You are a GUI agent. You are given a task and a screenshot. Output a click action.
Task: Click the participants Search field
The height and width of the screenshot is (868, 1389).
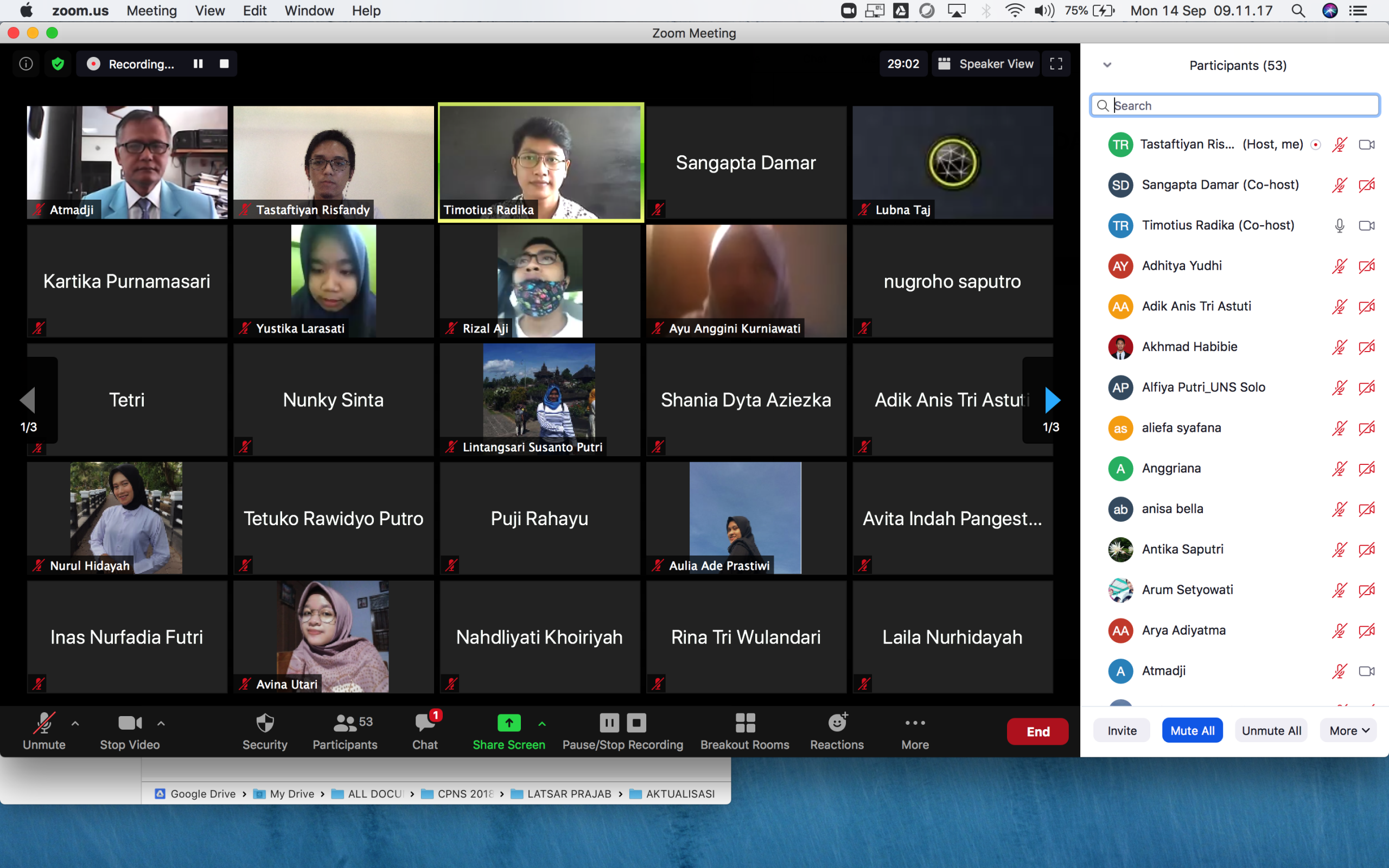(1234, 106)
